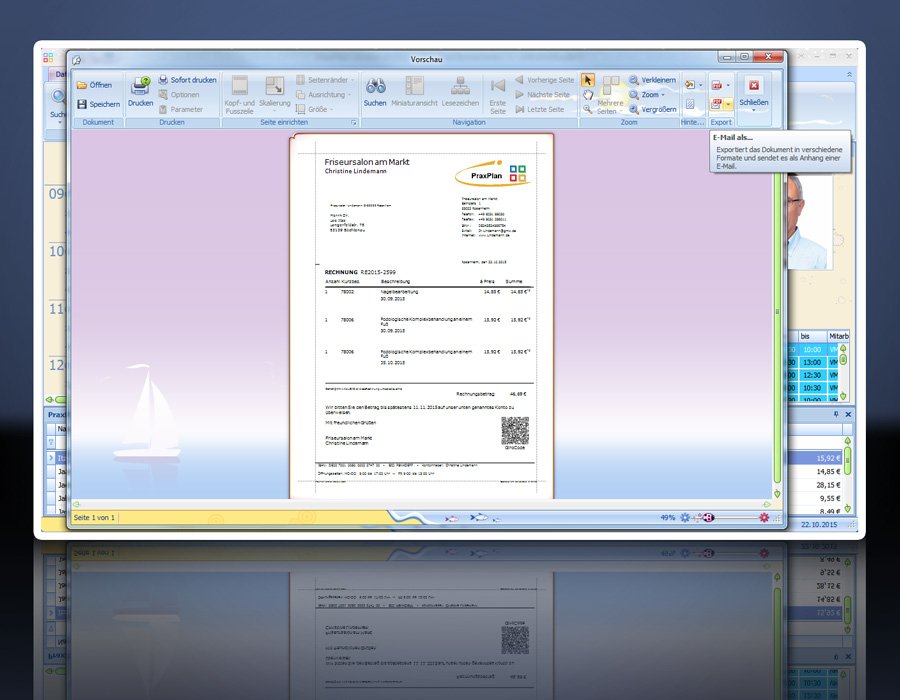
Task: Click the invoice page preview
Action: pyautogui.click(x=421, y=316)
